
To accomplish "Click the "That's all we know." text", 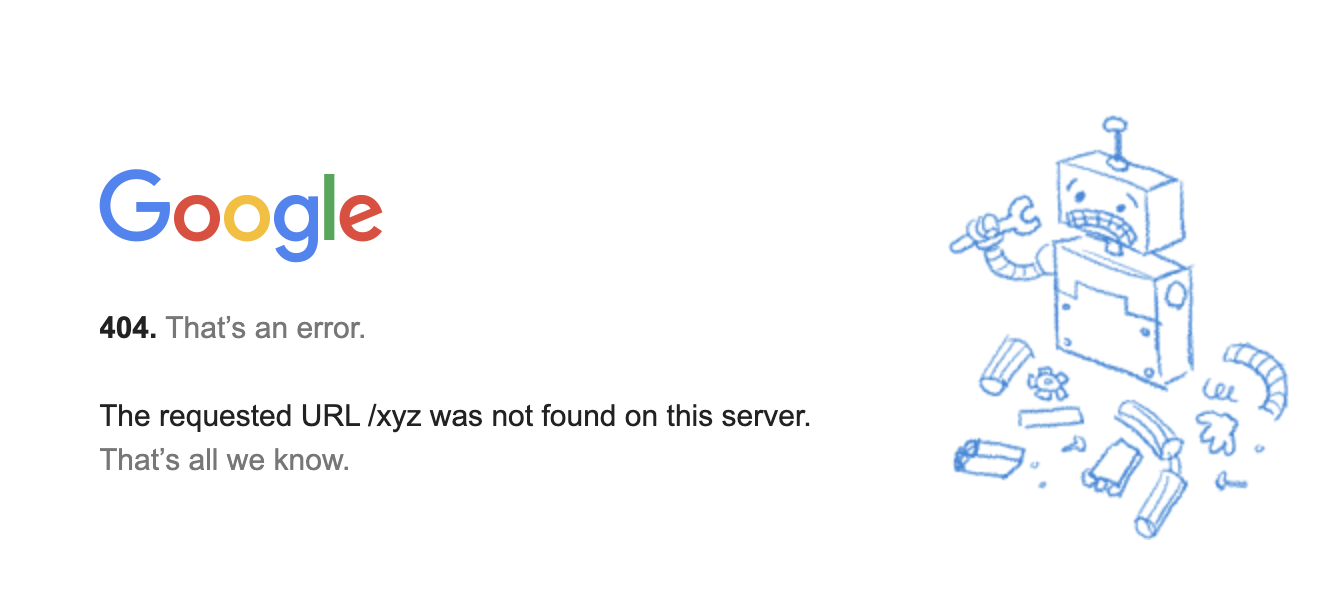I will pos(225,461).
